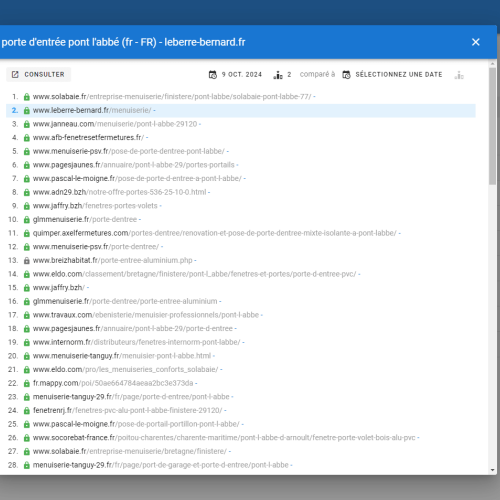Click the scrollbar down arrow in results list
500x500 pixels.
coord(493,470)
